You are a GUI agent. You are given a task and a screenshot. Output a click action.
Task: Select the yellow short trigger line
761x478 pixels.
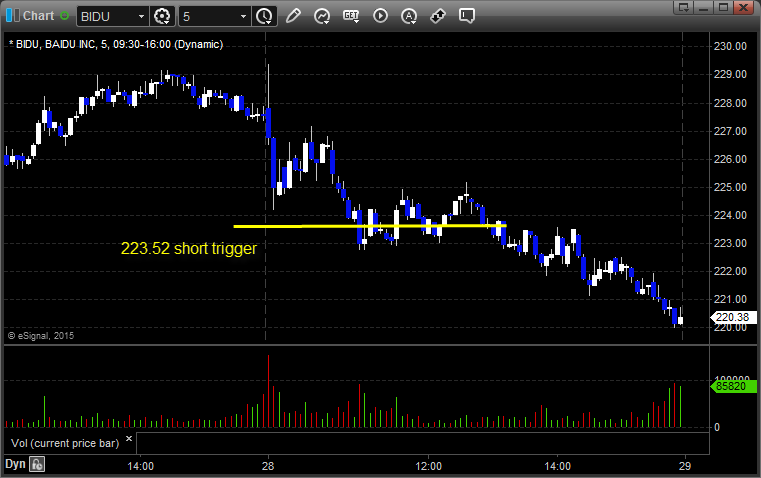click(370, 226)
